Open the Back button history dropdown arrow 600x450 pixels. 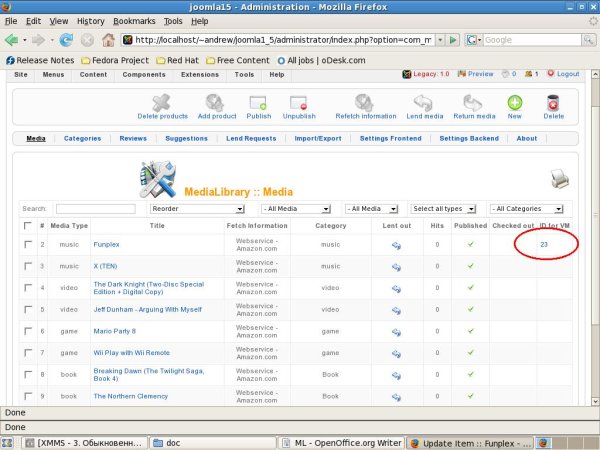pyautogui.click(x=24, y=40)
